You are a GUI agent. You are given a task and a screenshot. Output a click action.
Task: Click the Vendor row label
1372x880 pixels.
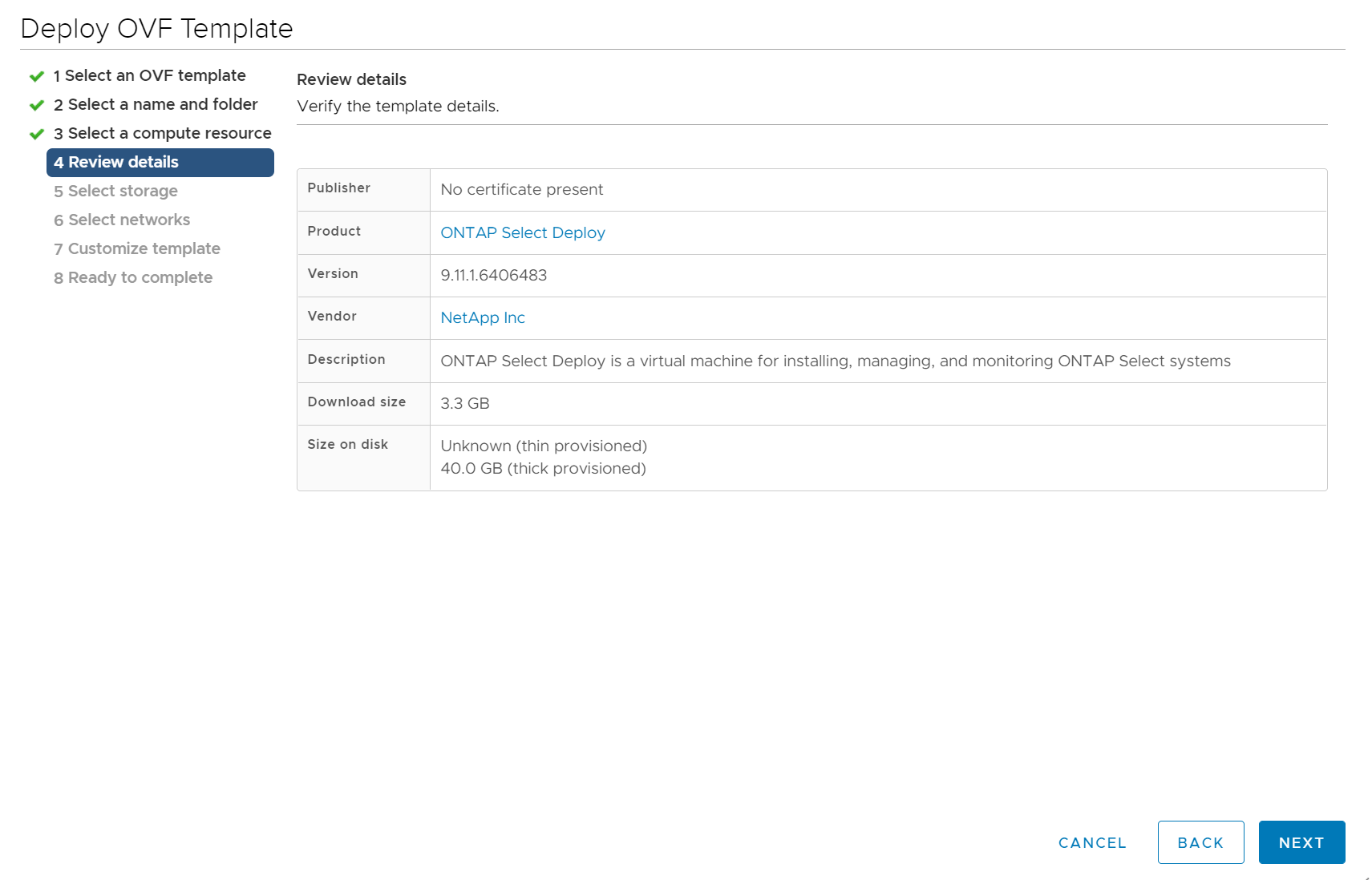click(x=332, y=316)
